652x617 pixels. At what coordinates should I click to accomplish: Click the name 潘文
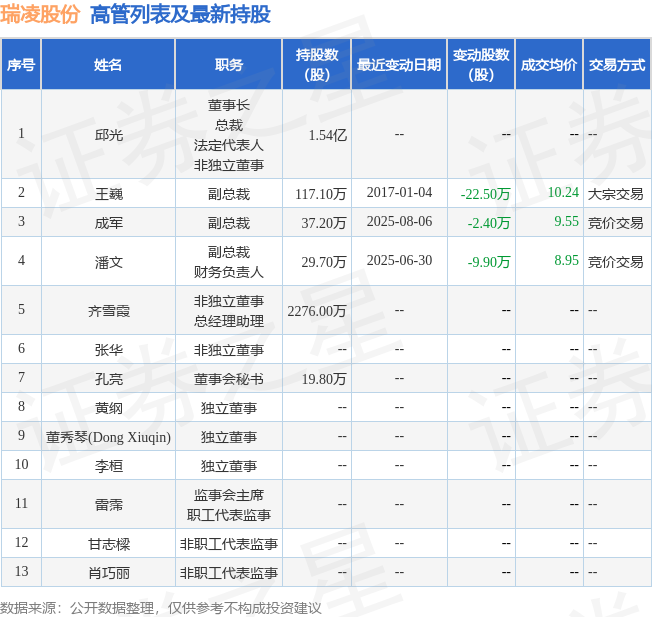point(109,262)
